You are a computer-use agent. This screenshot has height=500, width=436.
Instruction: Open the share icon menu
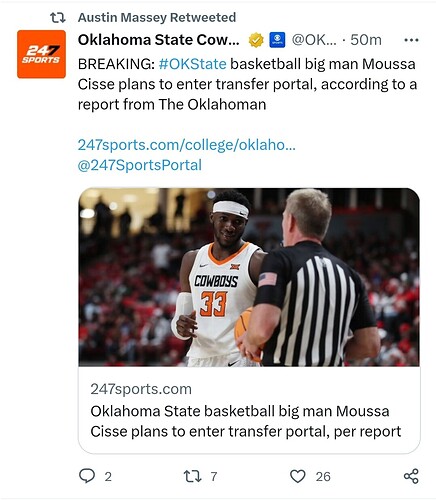(411, 476)
